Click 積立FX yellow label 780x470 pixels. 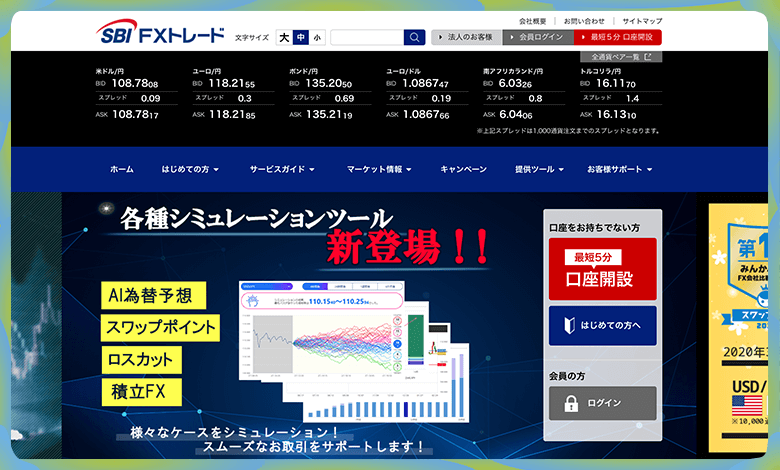click(141, 392)
